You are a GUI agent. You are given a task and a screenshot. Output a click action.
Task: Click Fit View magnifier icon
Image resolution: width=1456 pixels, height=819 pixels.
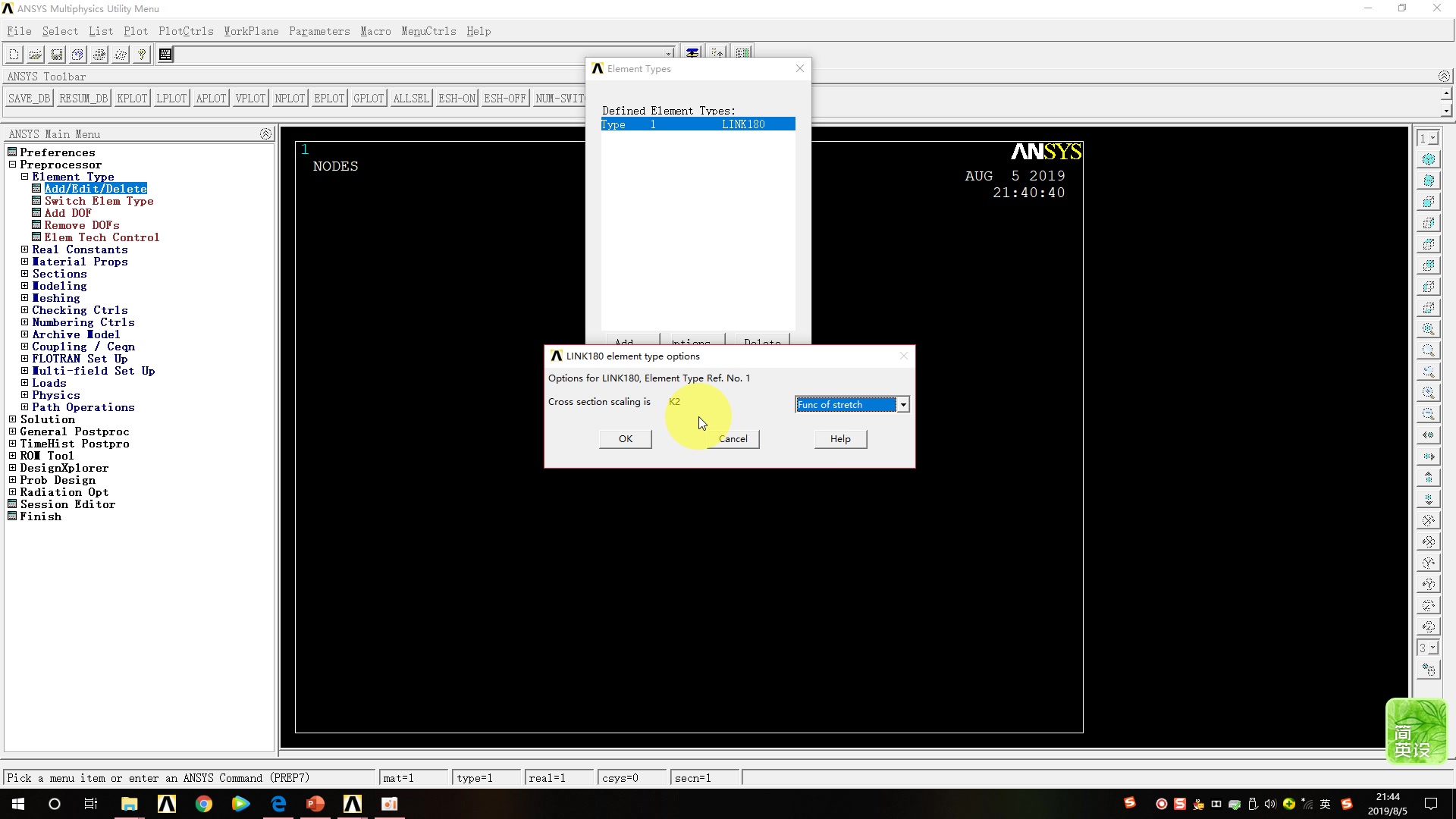[1429, 329]
